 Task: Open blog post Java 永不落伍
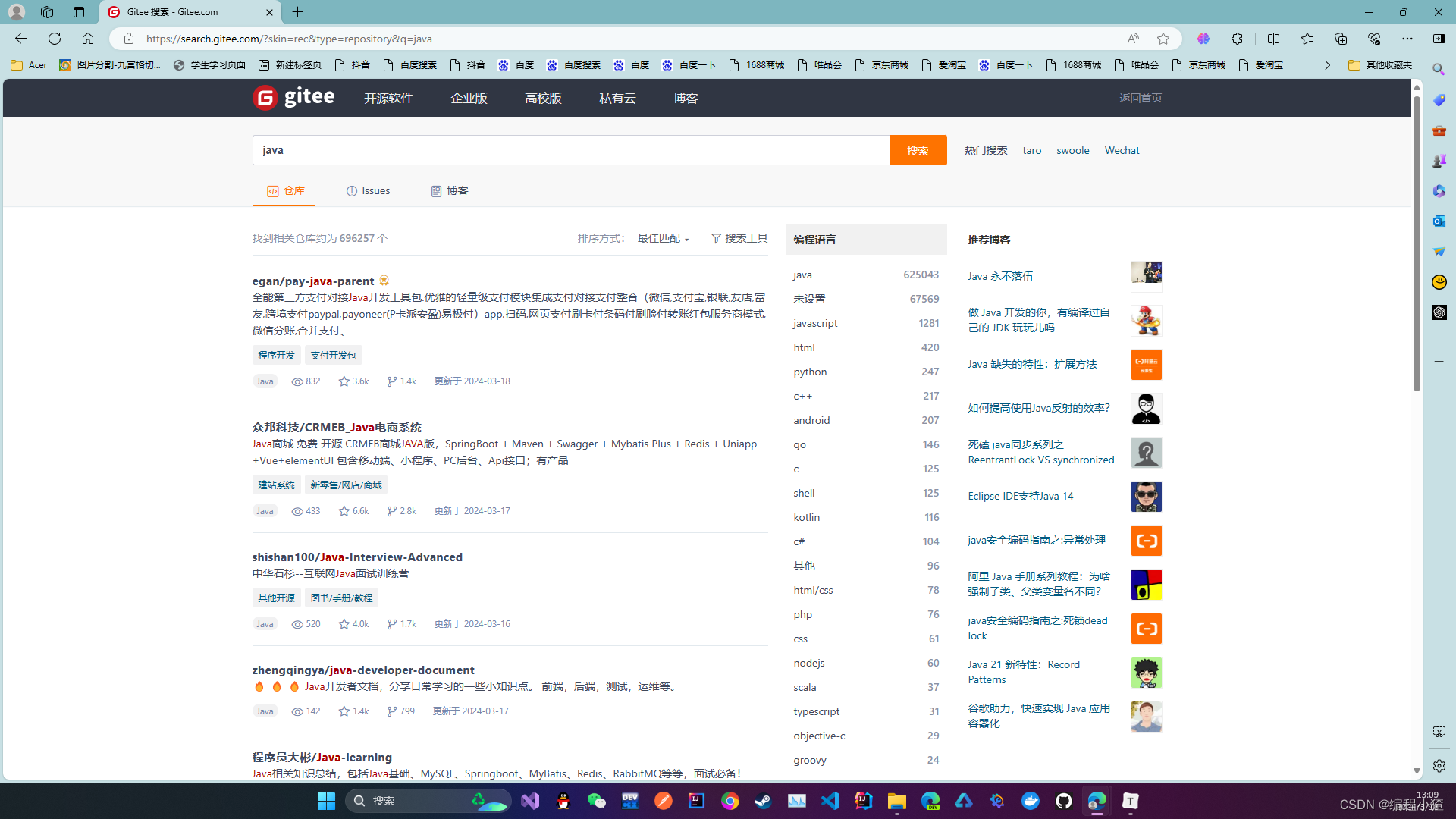[x=1000, y=276]
